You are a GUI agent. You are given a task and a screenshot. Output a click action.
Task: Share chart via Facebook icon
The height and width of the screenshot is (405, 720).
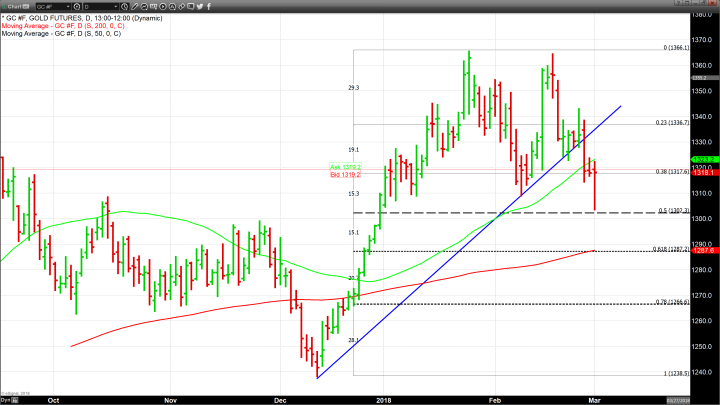pos(209,6)
